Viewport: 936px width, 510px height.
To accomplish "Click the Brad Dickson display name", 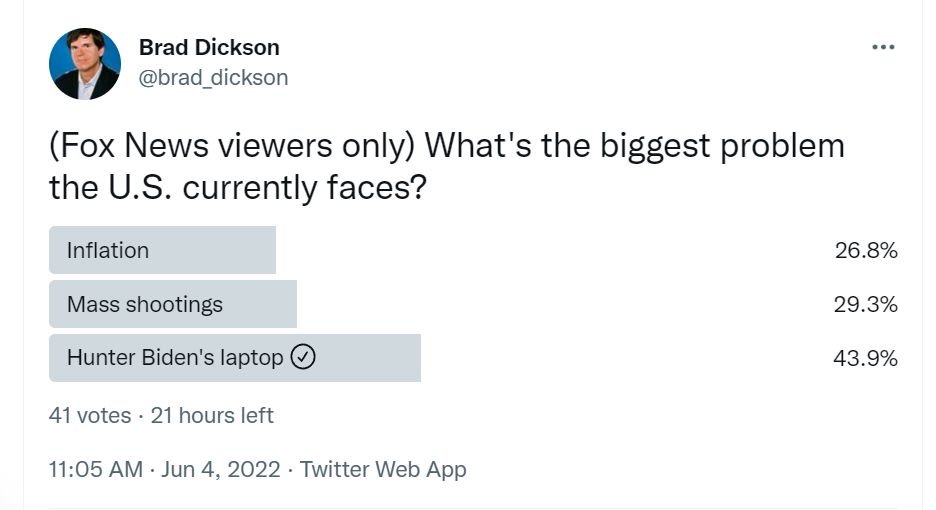I will pyautogui.click(x=209, y=47).
